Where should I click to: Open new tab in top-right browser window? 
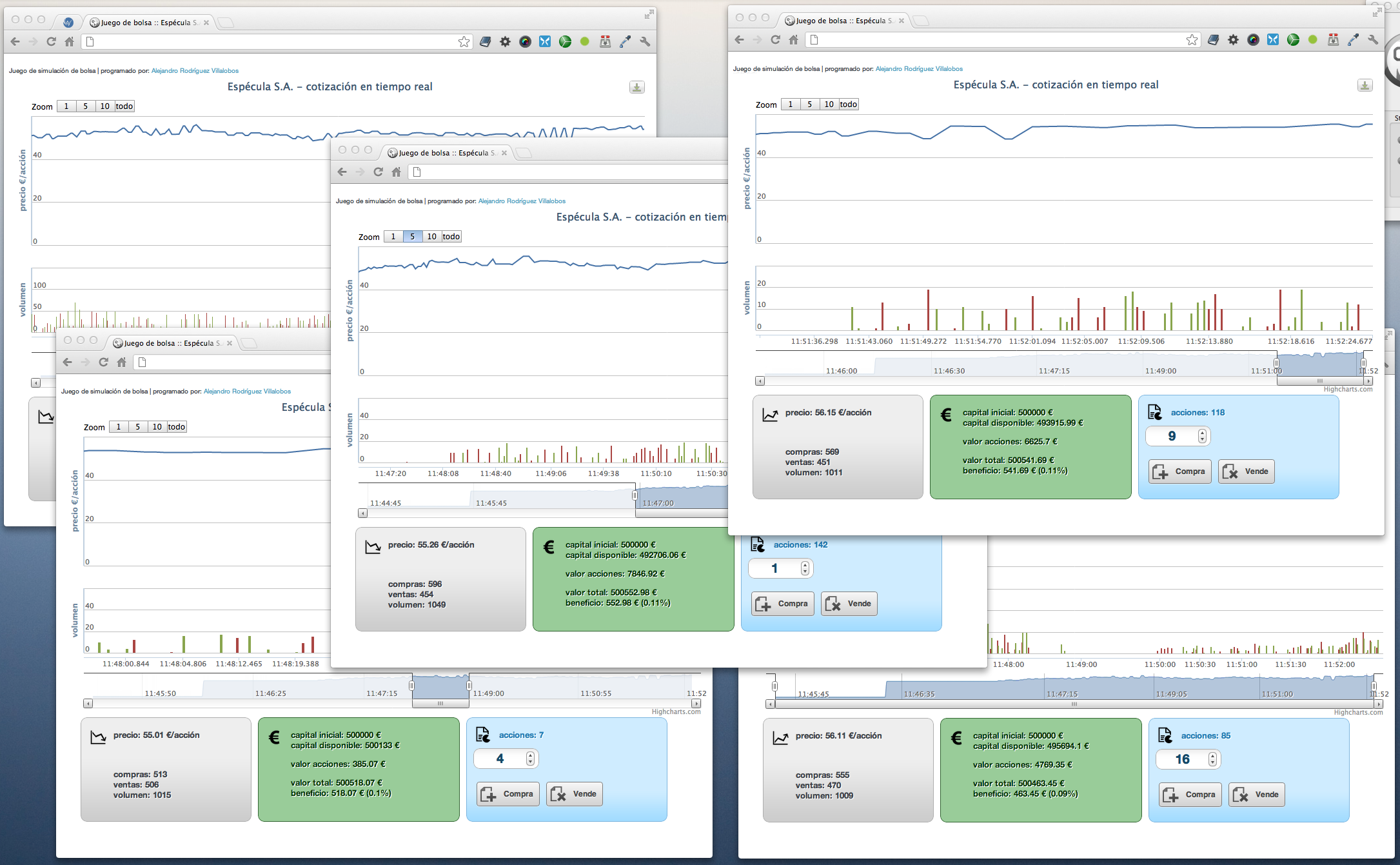(921, 21)
